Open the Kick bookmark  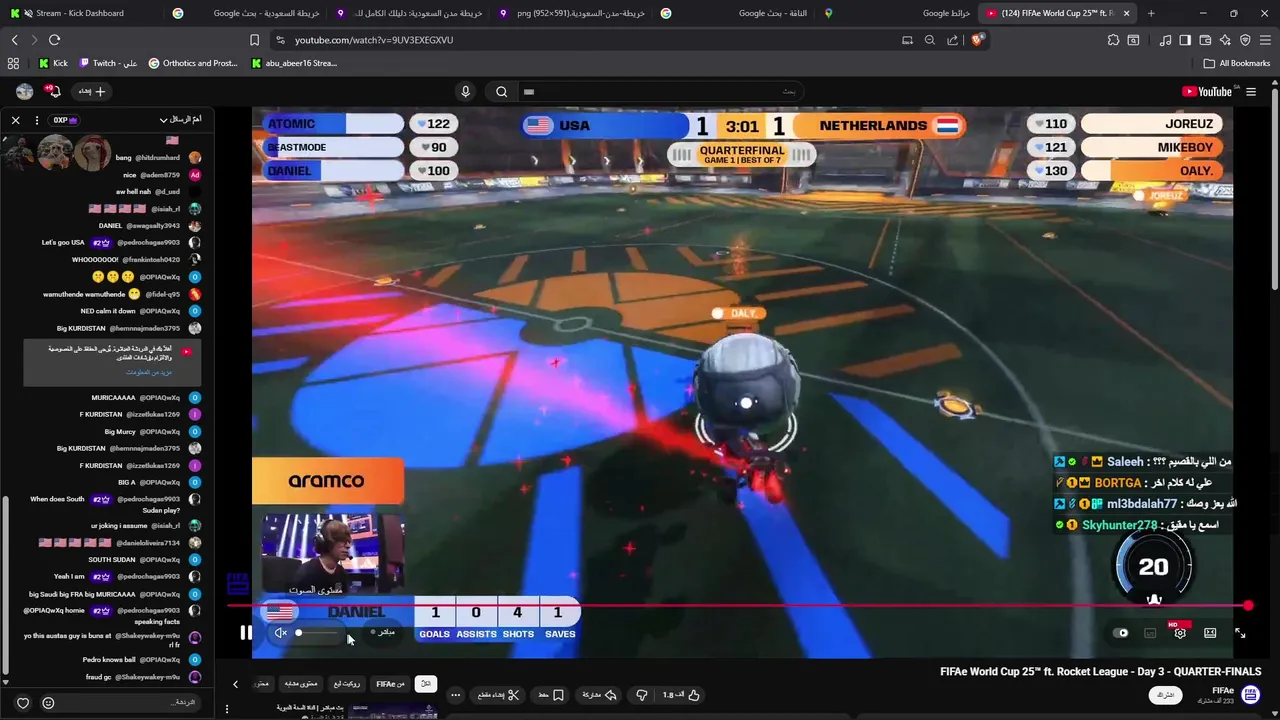pos(53,63)
